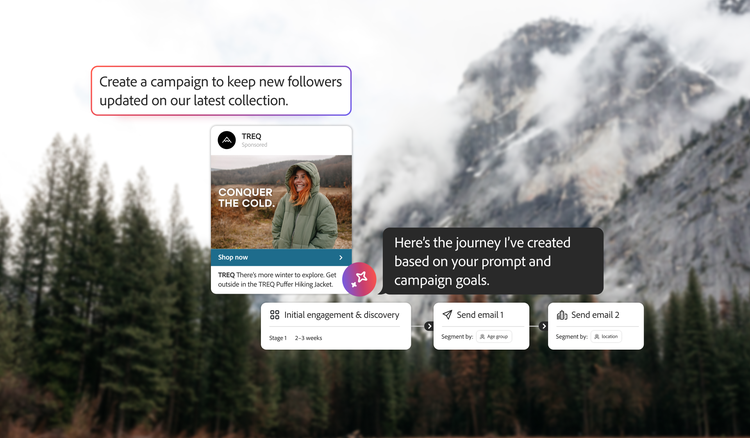Select the Send email 1 step title
The image size is (750, 438).
click(x=480, y=315)
